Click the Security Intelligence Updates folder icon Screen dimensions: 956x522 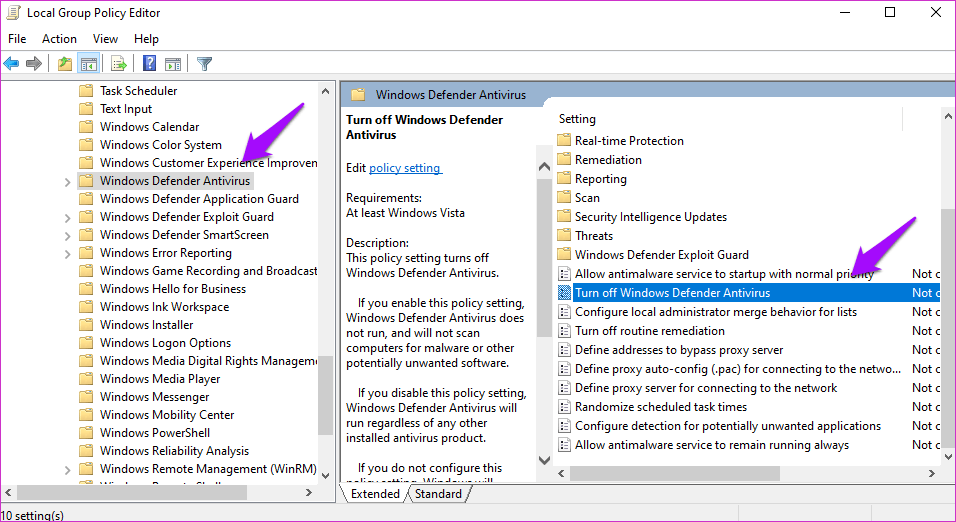point(564,216)
